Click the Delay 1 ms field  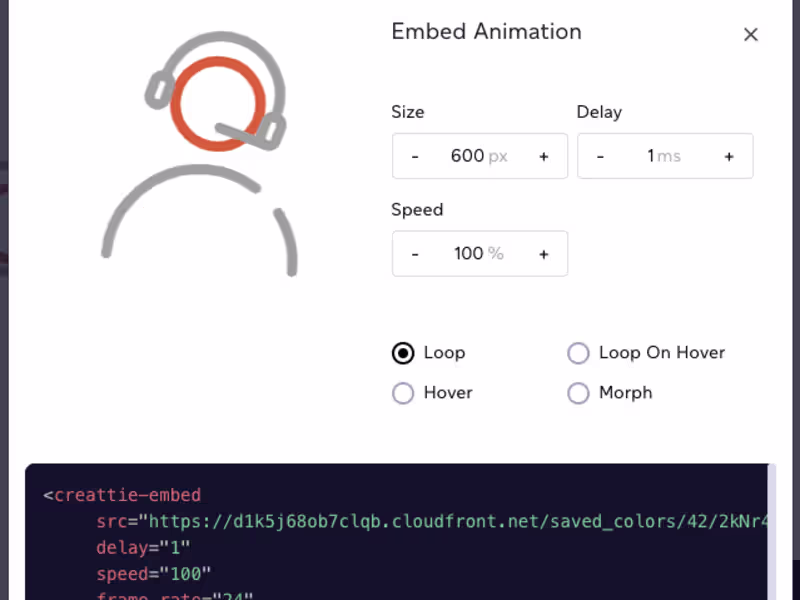(x=665, y=156)
